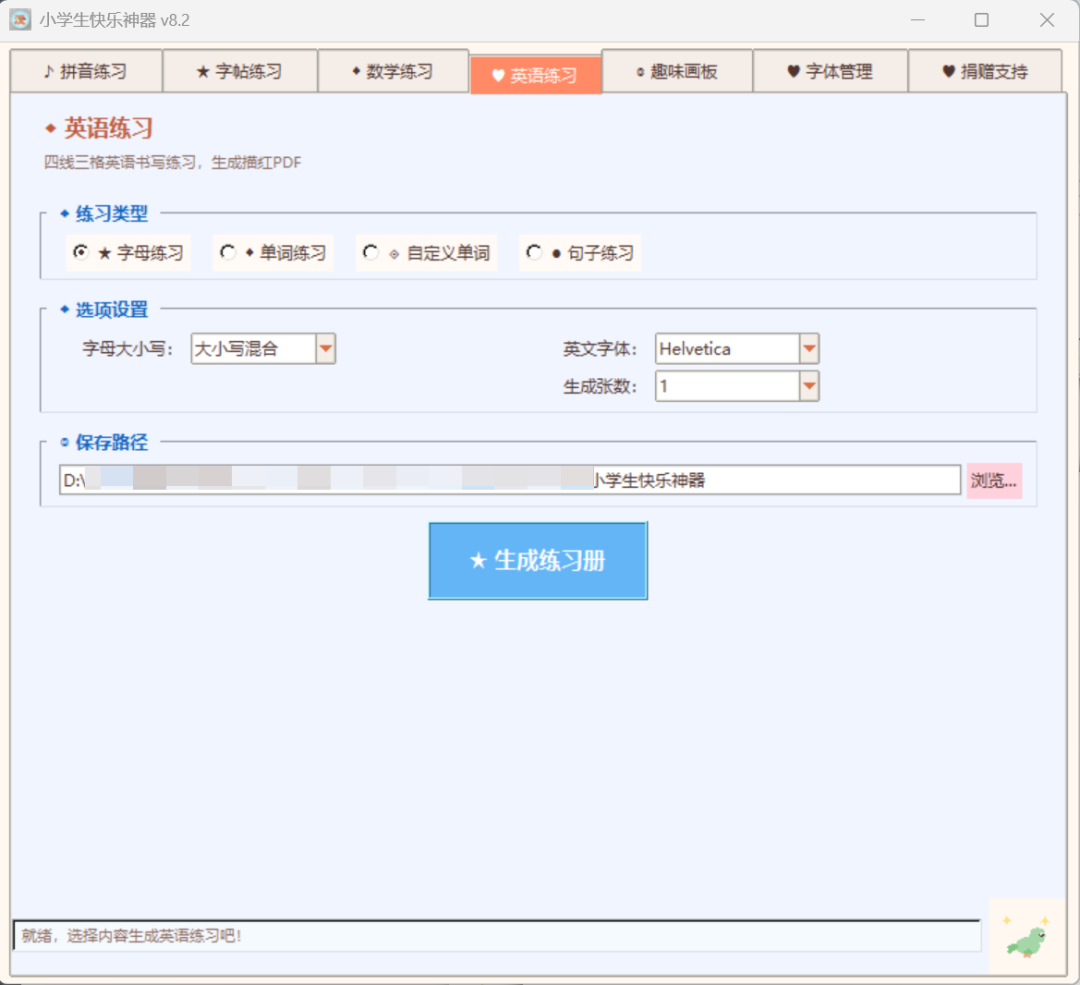The image size is (1080, 985).
Task: Go to the 数学练习 tab
Action: 393,71
